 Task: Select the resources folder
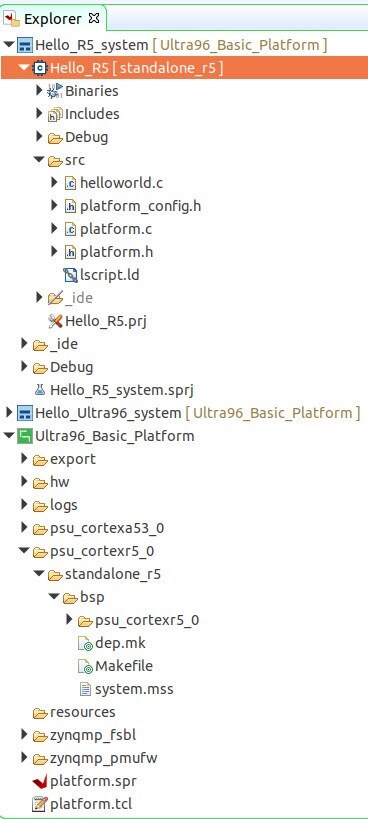point(74,712)
